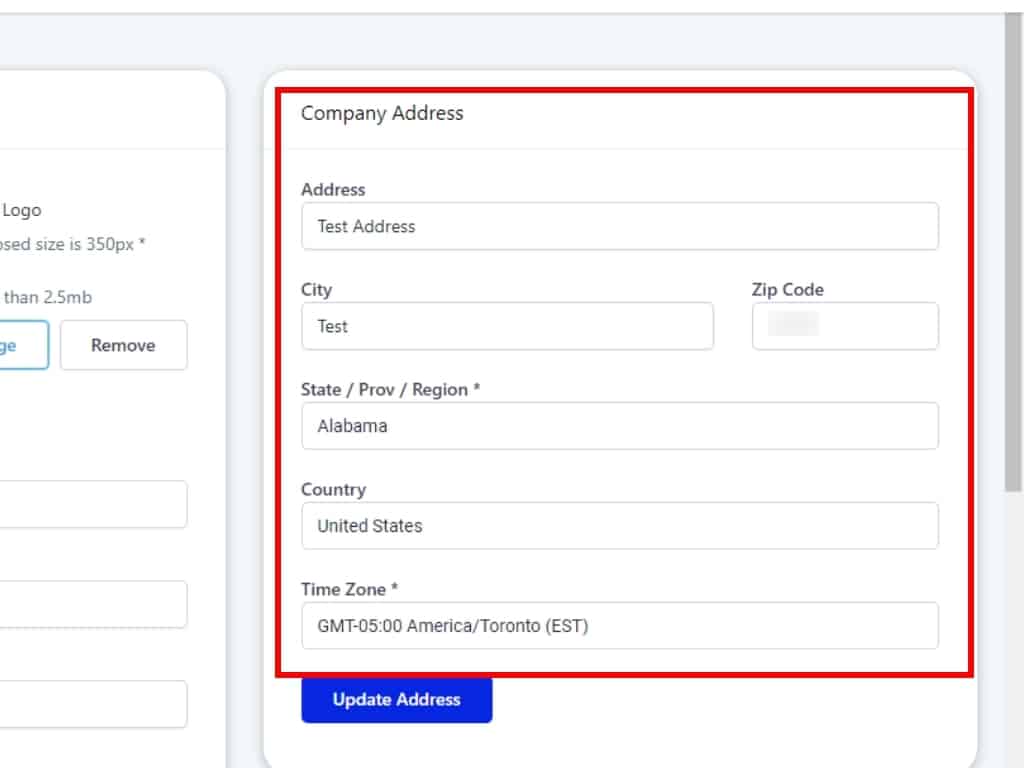This screenshot has height=768, width=1024.
Task: Click the blue-outlined button left of Remove
Action: click(x=24, y=345)
